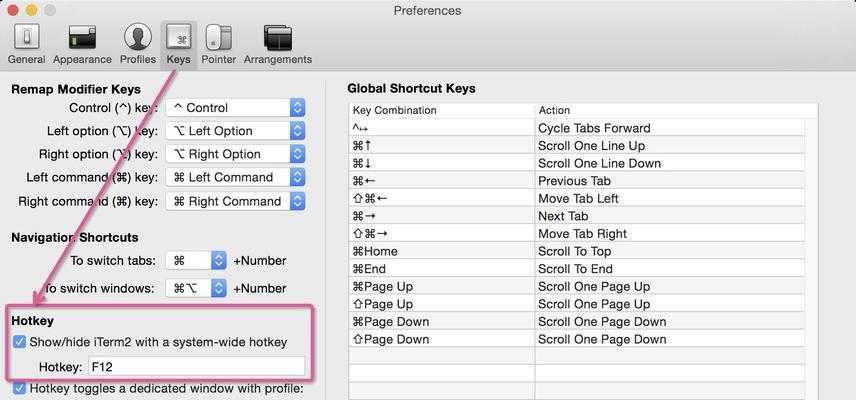Expand the Right option key dropdown
Screen dimensions: 856x400
235,154
